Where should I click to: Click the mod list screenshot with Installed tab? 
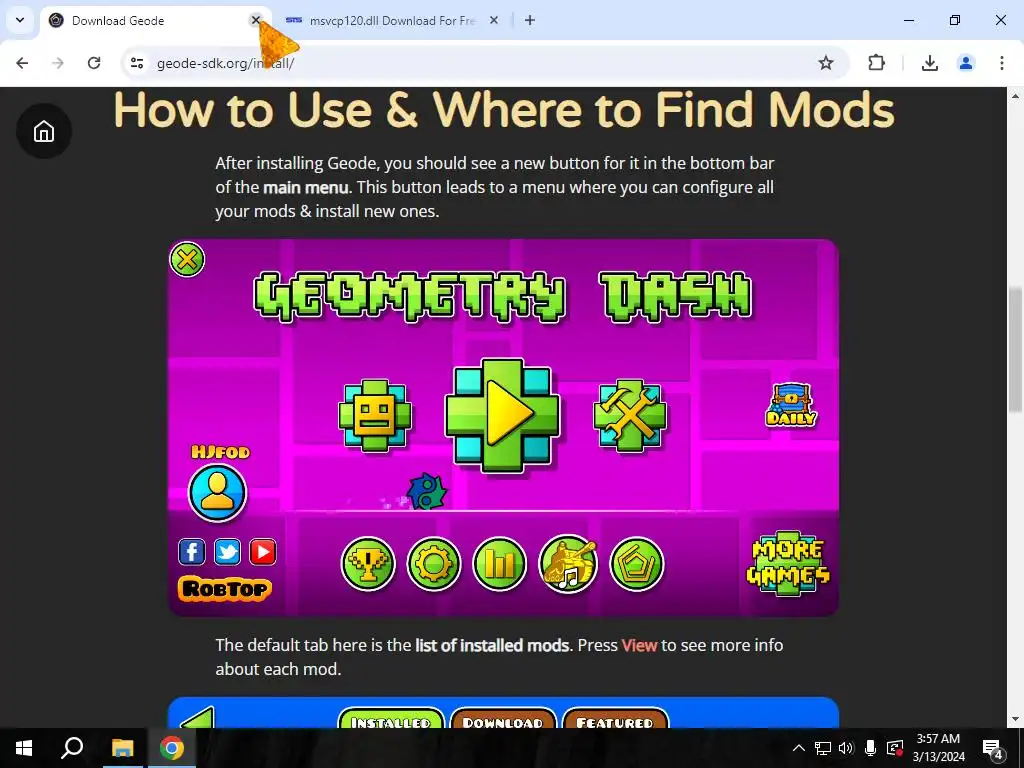click(504, 712)
